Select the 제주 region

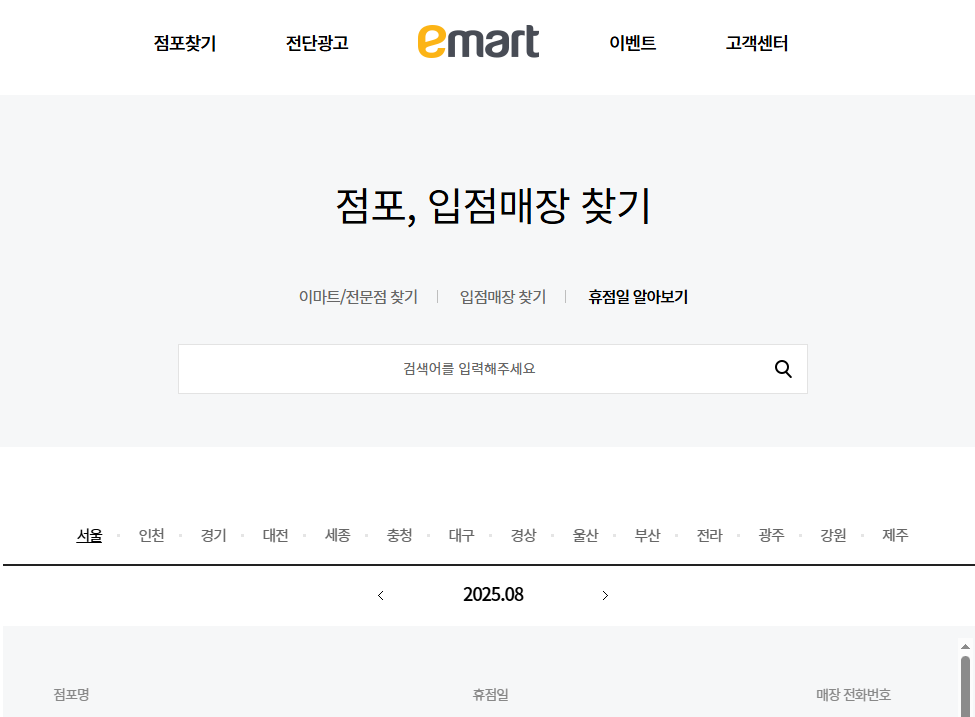tap(895, 535)
